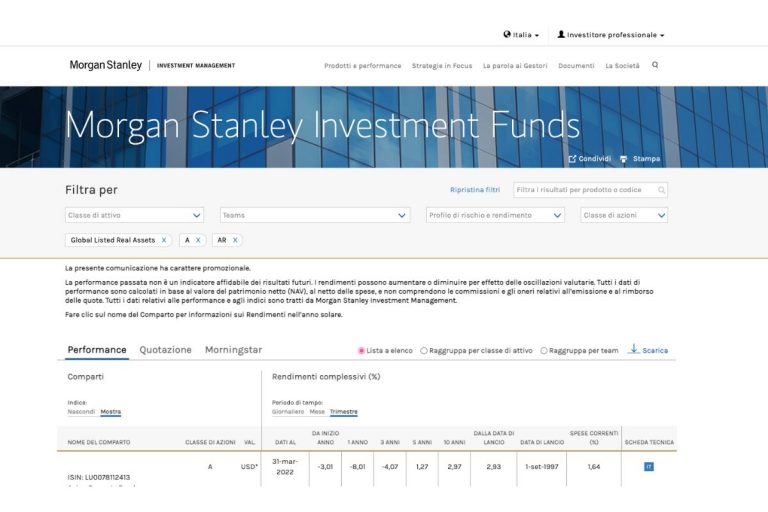Viewport: 768px width, 512px height.
Task: Click the Da inizio anno column header
Action: click(x=325, y=438)
